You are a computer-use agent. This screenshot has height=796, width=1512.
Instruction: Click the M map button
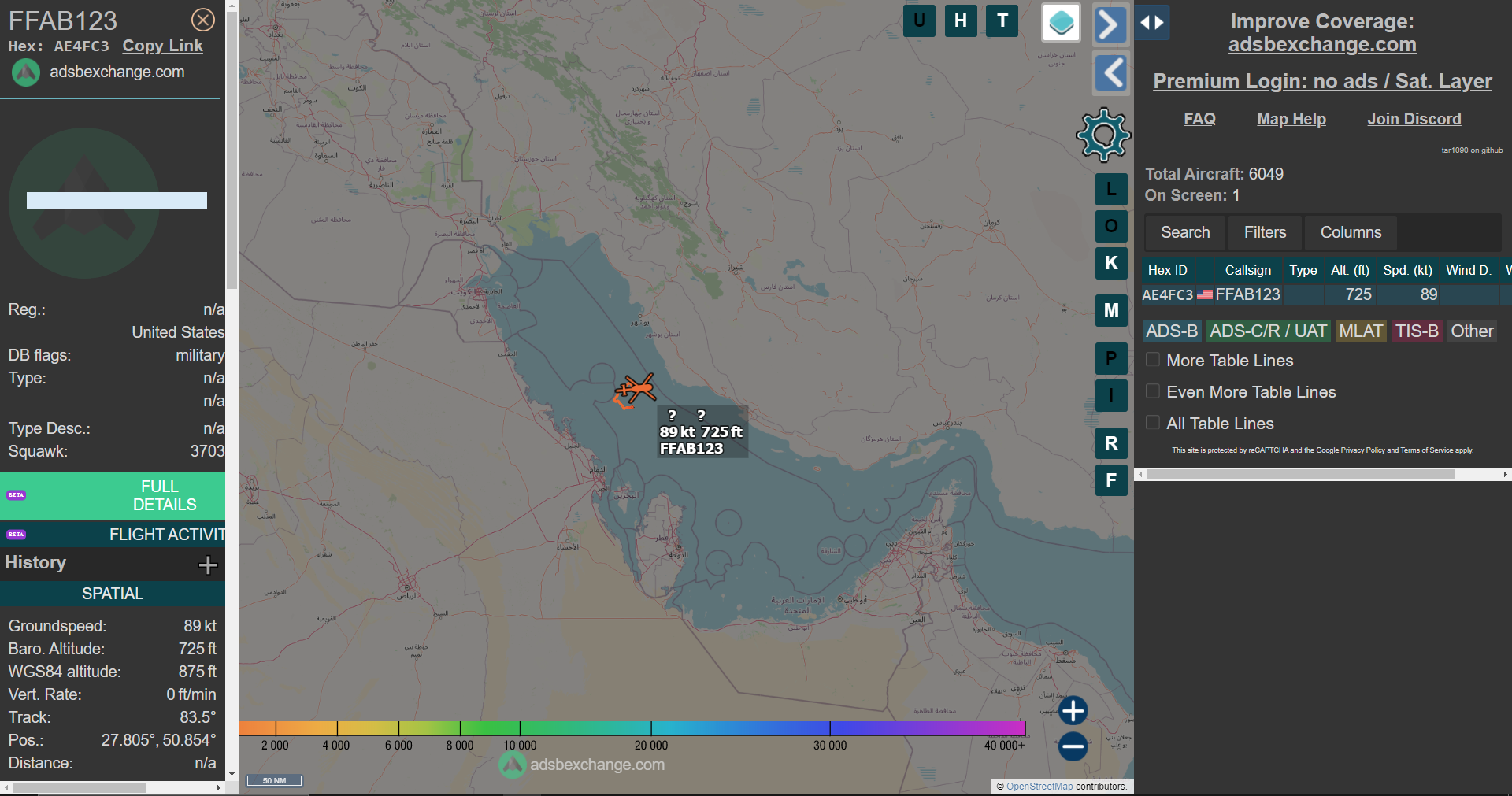click(x=1111, y=310)
